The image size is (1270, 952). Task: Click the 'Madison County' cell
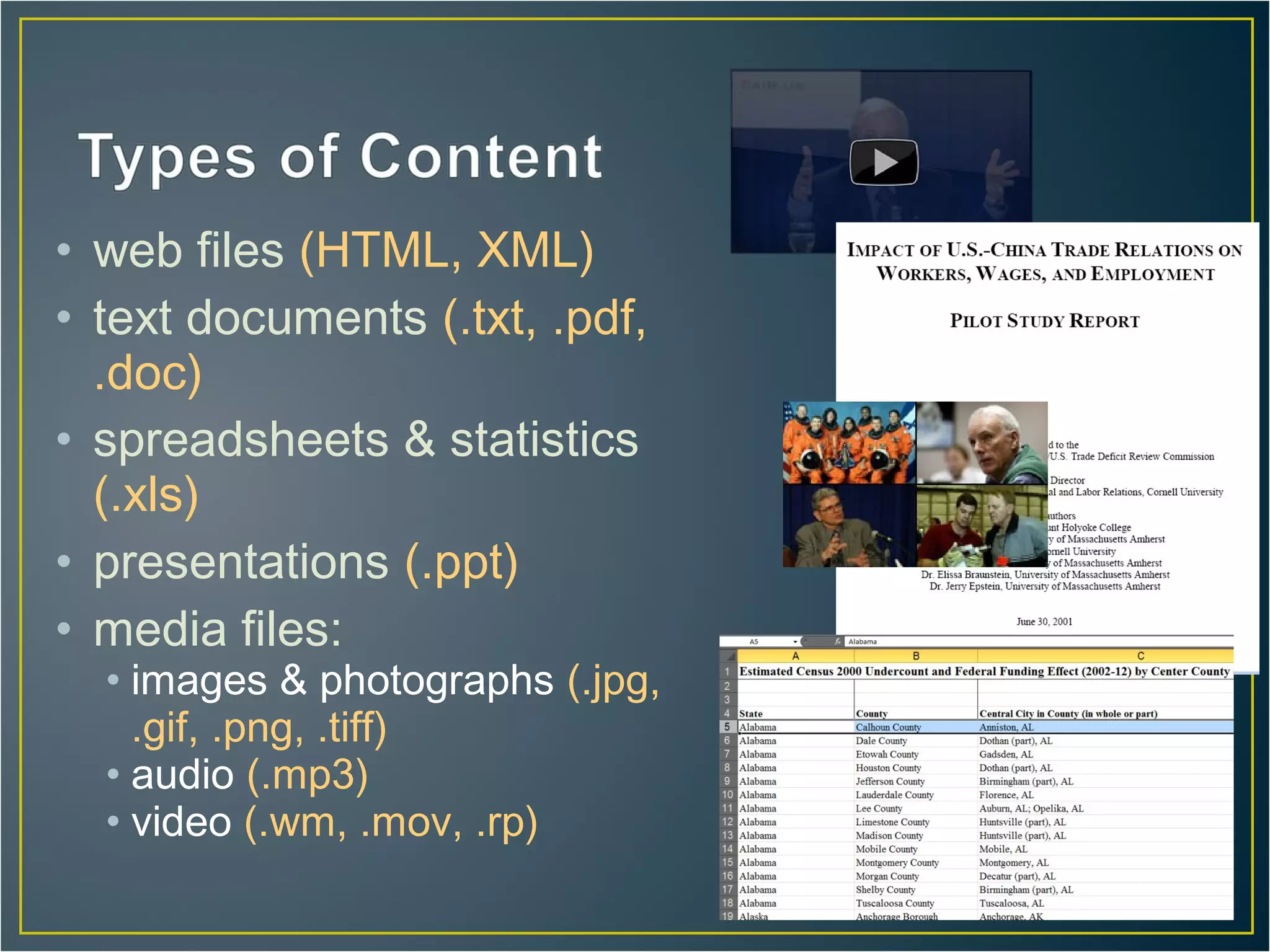[916, 835]
